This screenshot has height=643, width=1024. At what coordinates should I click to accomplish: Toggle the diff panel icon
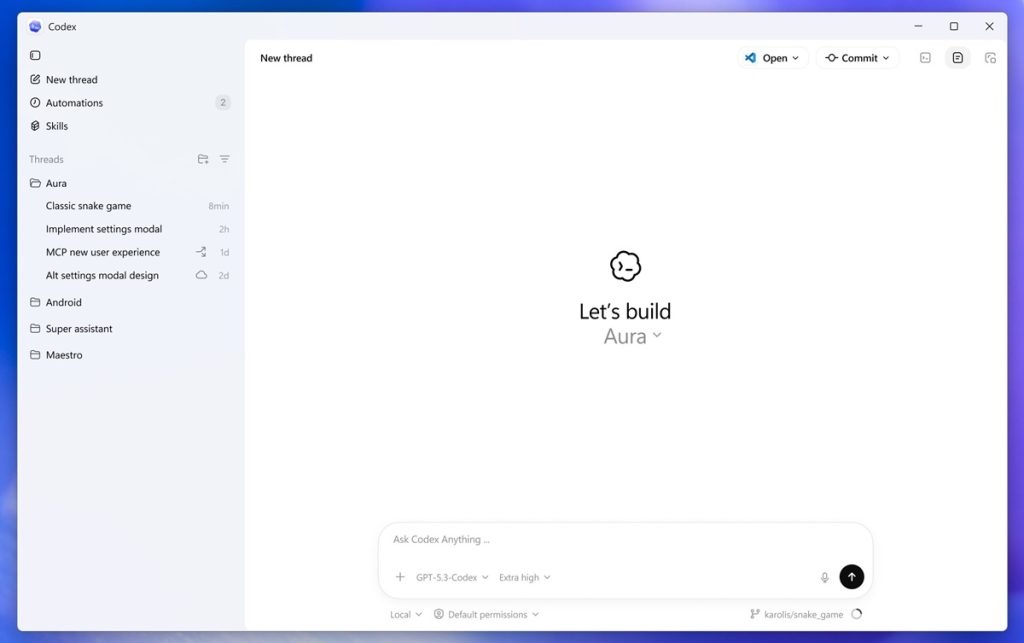tap(957, 58)
